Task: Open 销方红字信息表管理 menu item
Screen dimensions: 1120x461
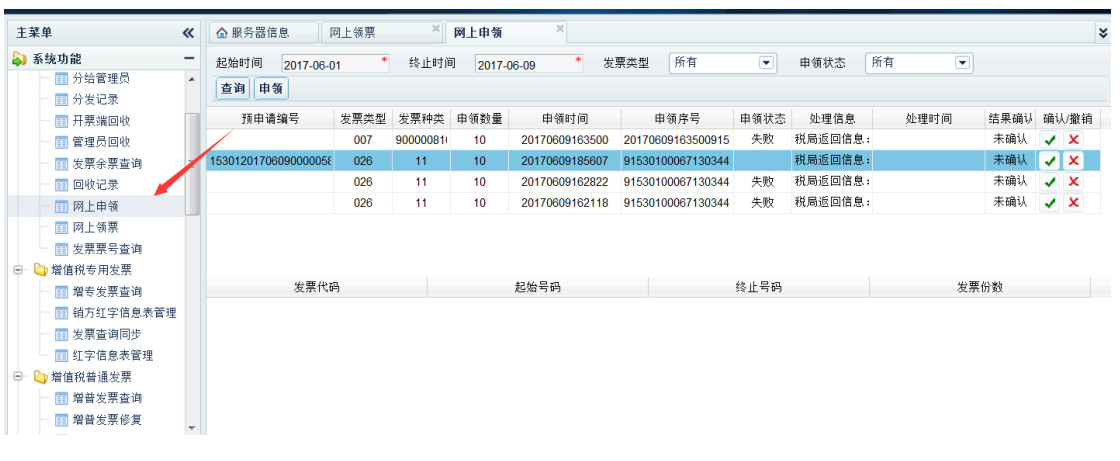Action: 124,312
